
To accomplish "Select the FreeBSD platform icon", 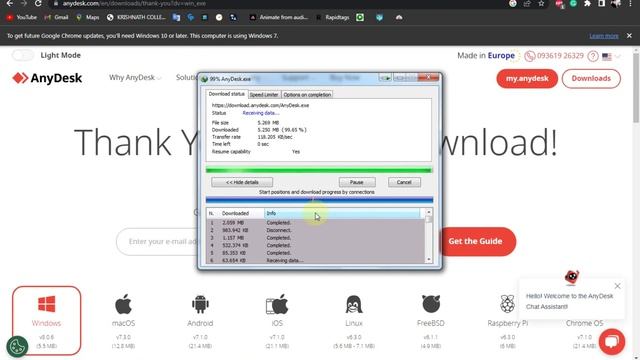I will pyautogui.click(x=431, y=304).
